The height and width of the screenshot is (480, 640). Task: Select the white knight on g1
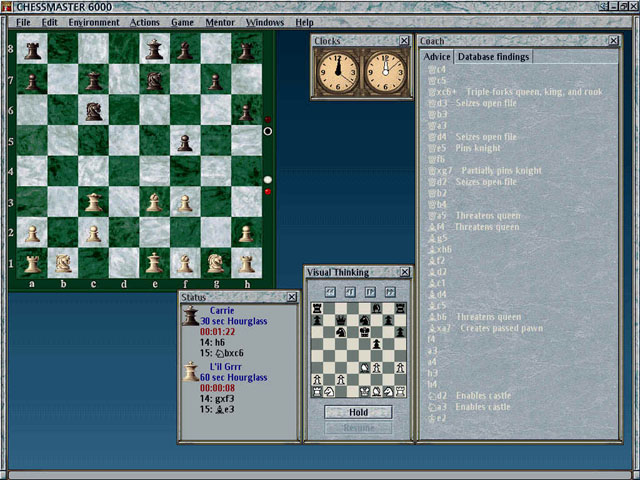tap(216, 263)
